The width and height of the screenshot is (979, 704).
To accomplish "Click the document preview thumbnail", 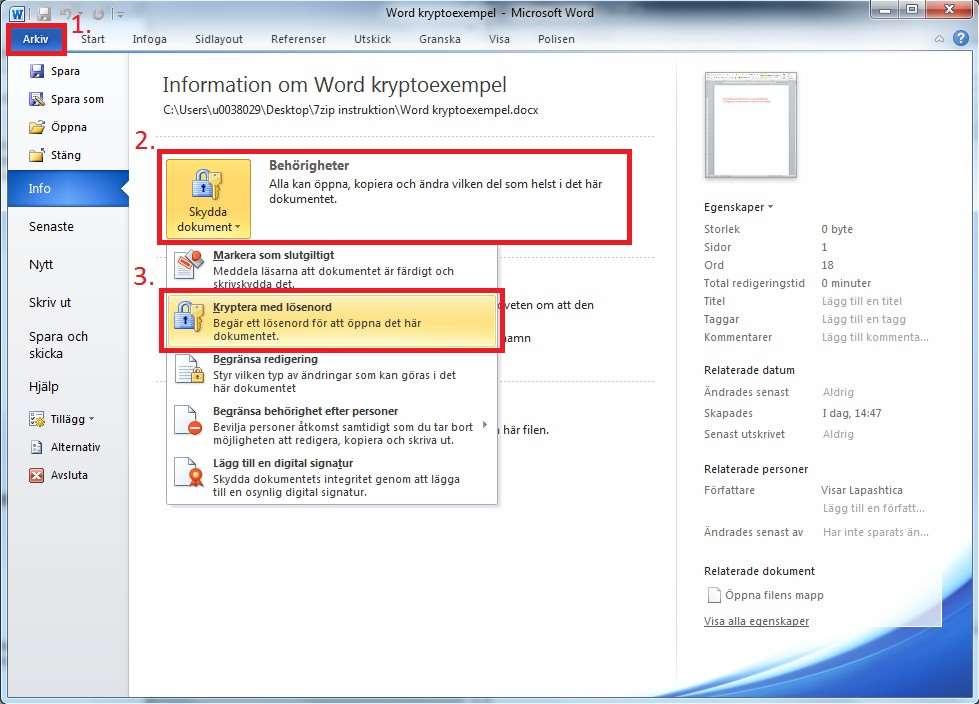I will pyautogui.click(x=750, y=125).
